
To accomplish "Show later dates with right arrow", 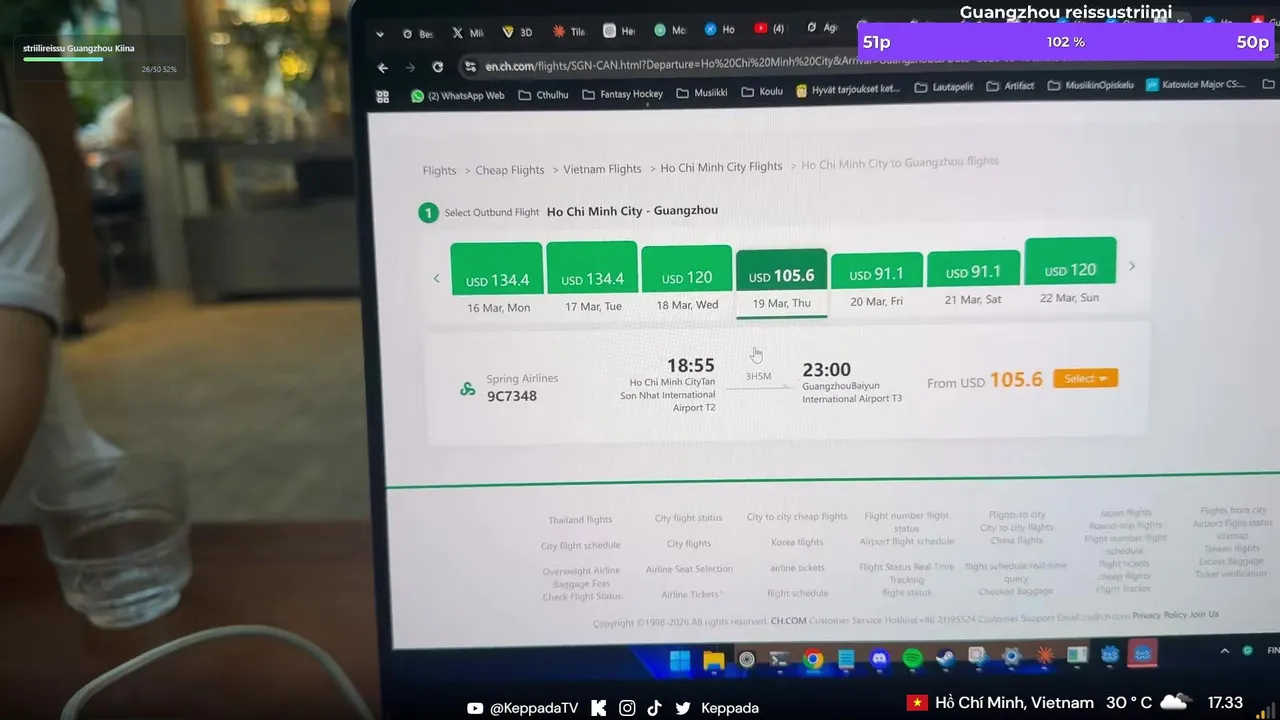I will 1132,266.
